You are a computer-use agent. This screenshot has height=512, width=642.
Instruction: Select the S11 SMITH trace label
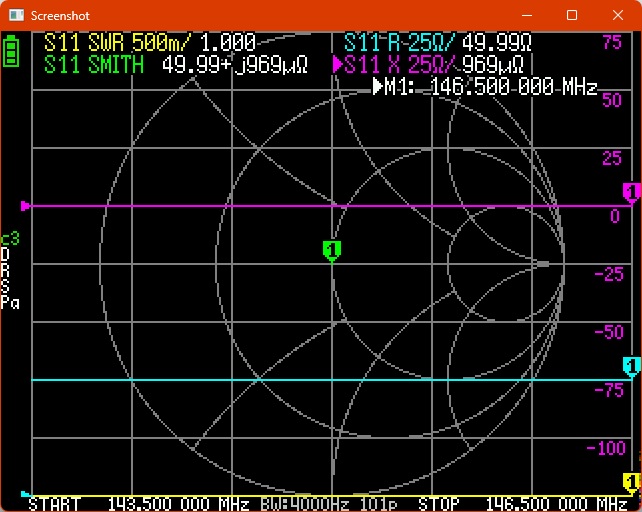[x=95, y=65]
